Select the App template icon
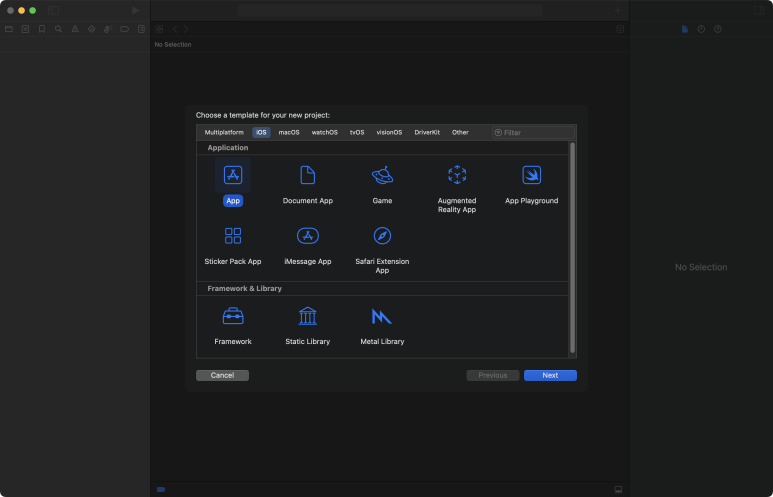The image size is (773, 497). [x=233, y=175]
